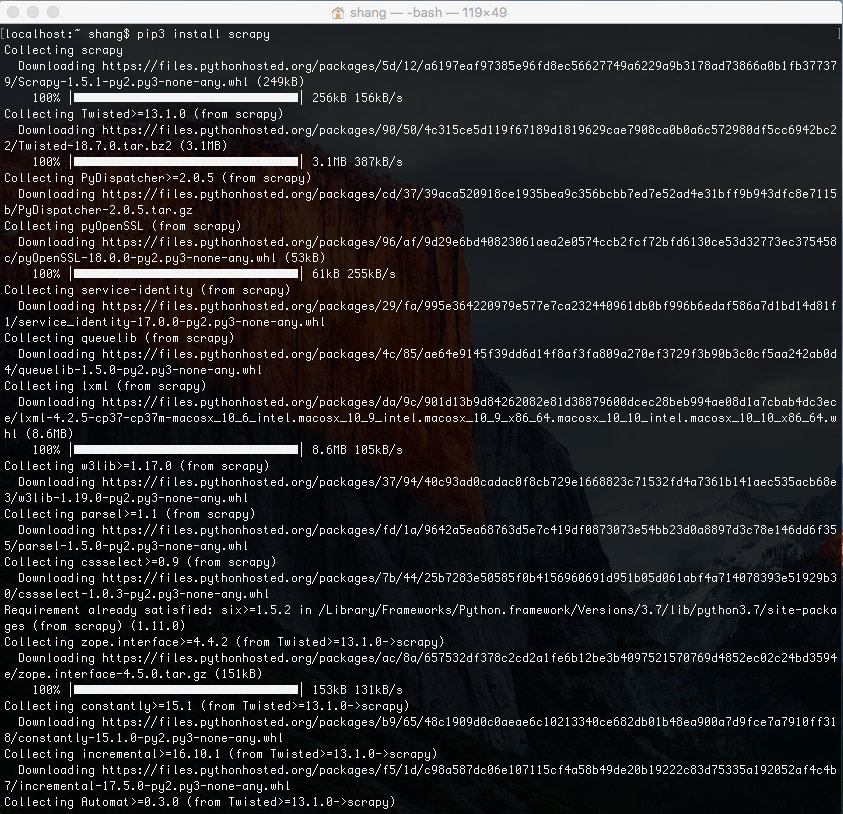Click the line 'Collecting service-identity (from scrapy)'
Viewport: 843px width, 814px height.
(147, 290)
